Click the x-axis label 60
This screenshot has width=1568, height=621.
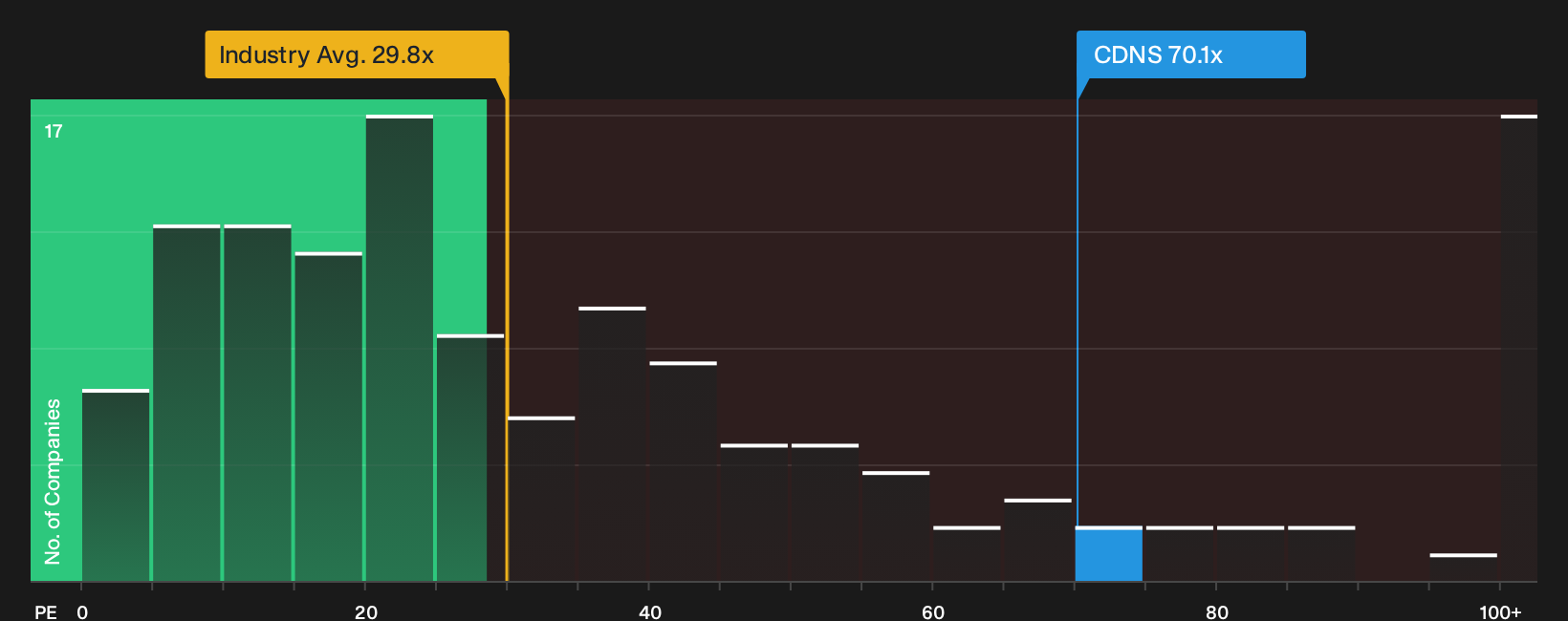point(933,611)
